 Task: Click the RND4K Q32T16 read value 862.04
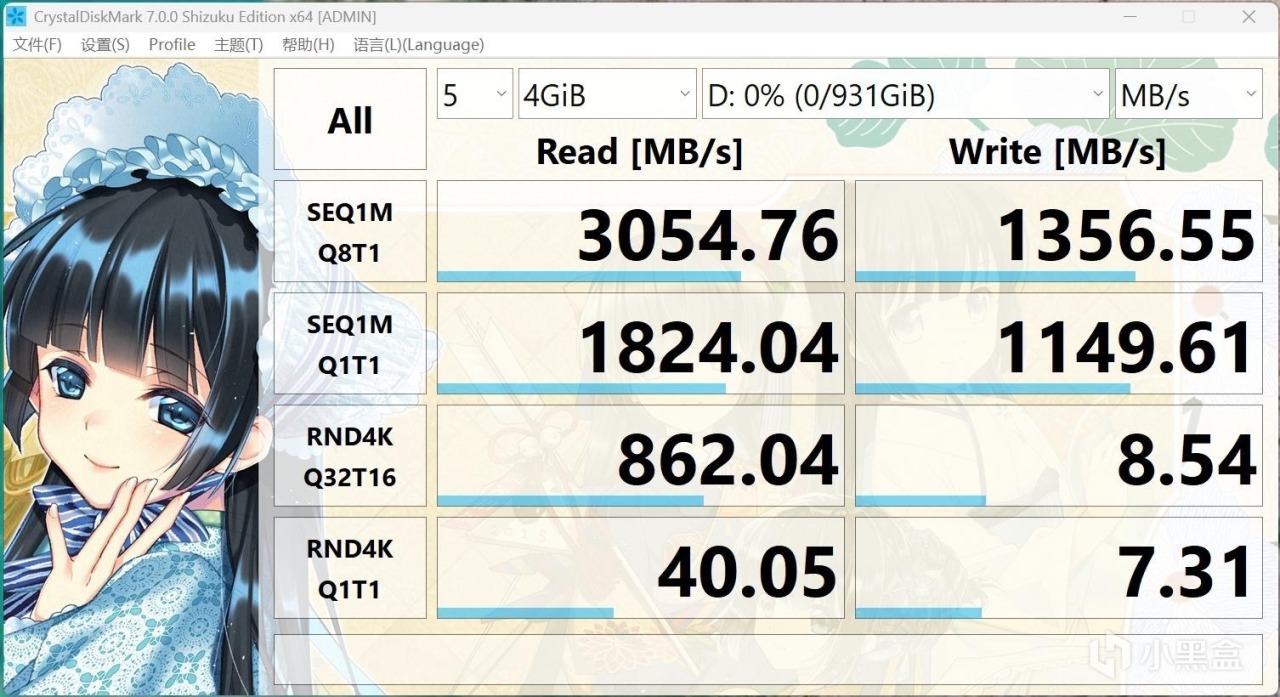(641, 455)
